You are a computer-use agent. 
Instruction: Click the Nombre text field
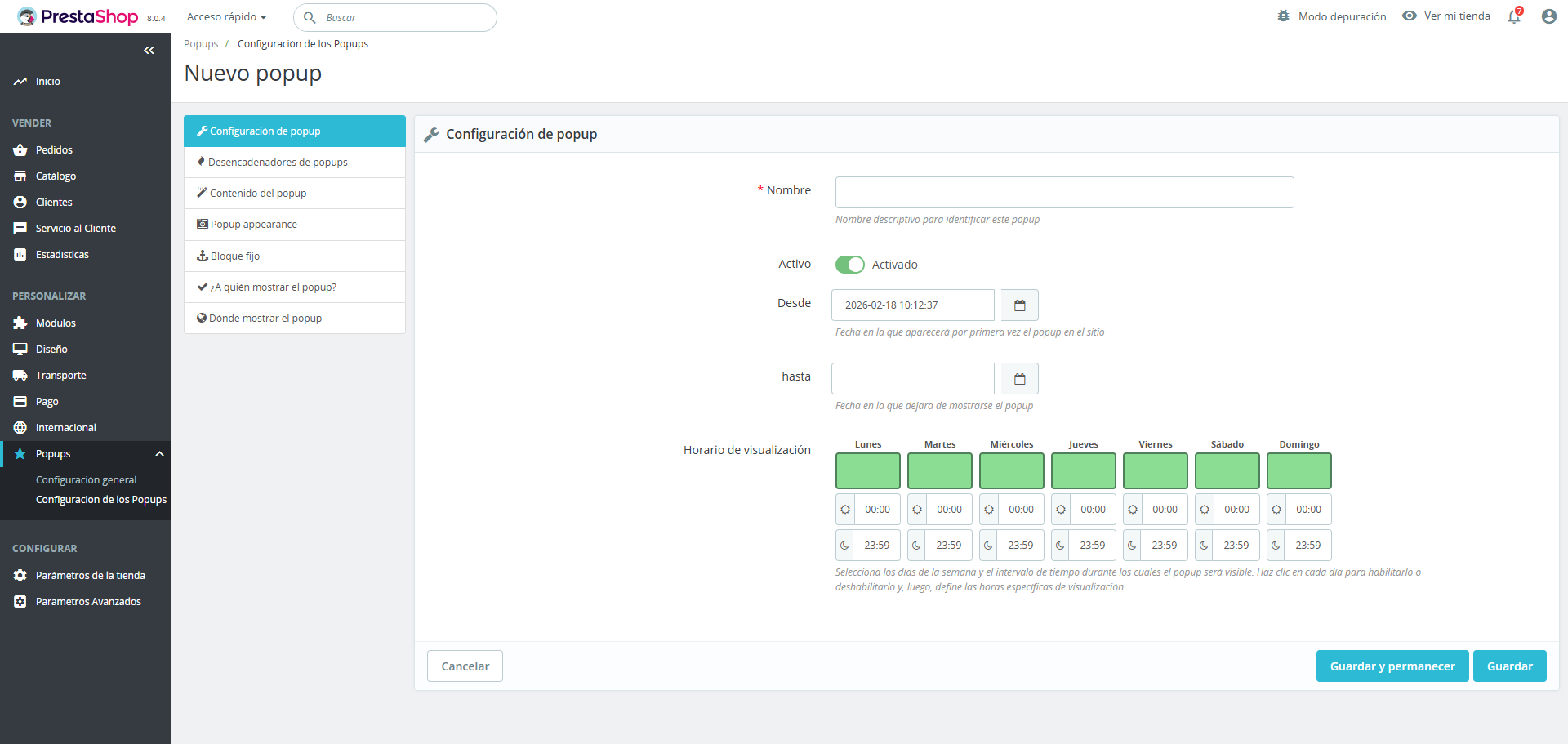coord(1065,193)
